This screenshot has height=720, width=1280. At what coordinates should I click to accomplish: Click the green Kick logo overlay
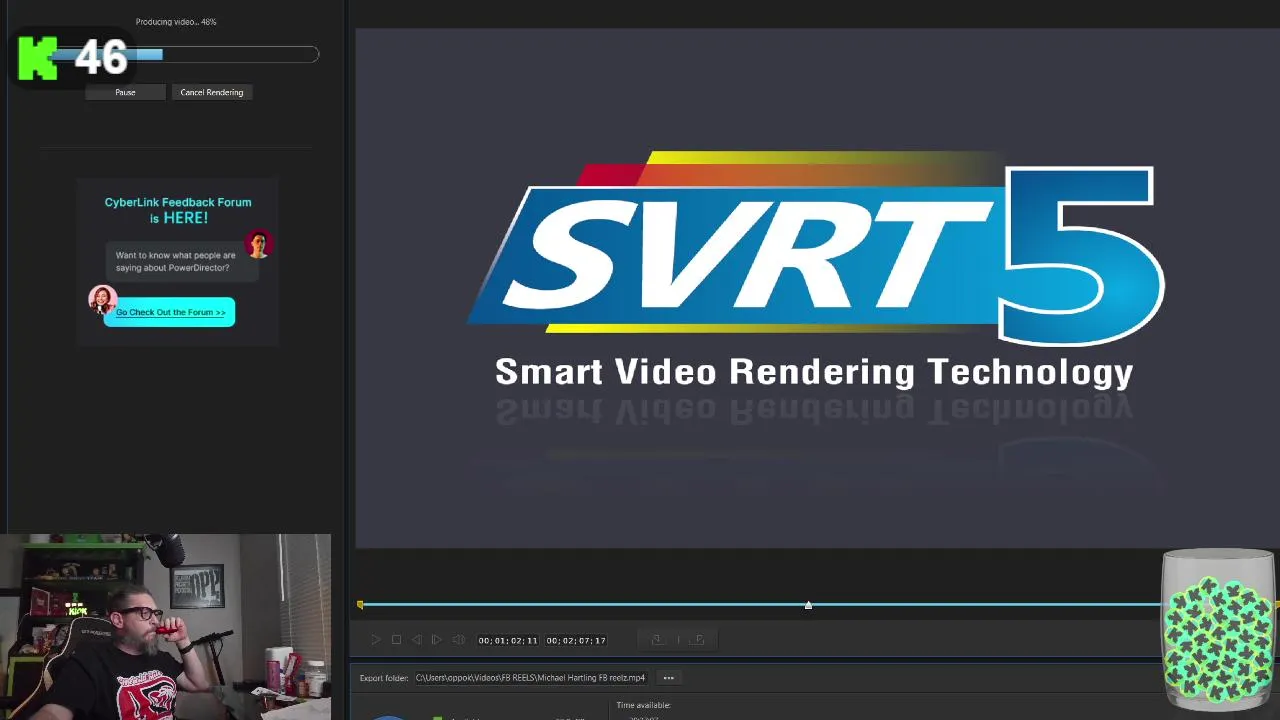pyautogui.click(x=38, y=59)
